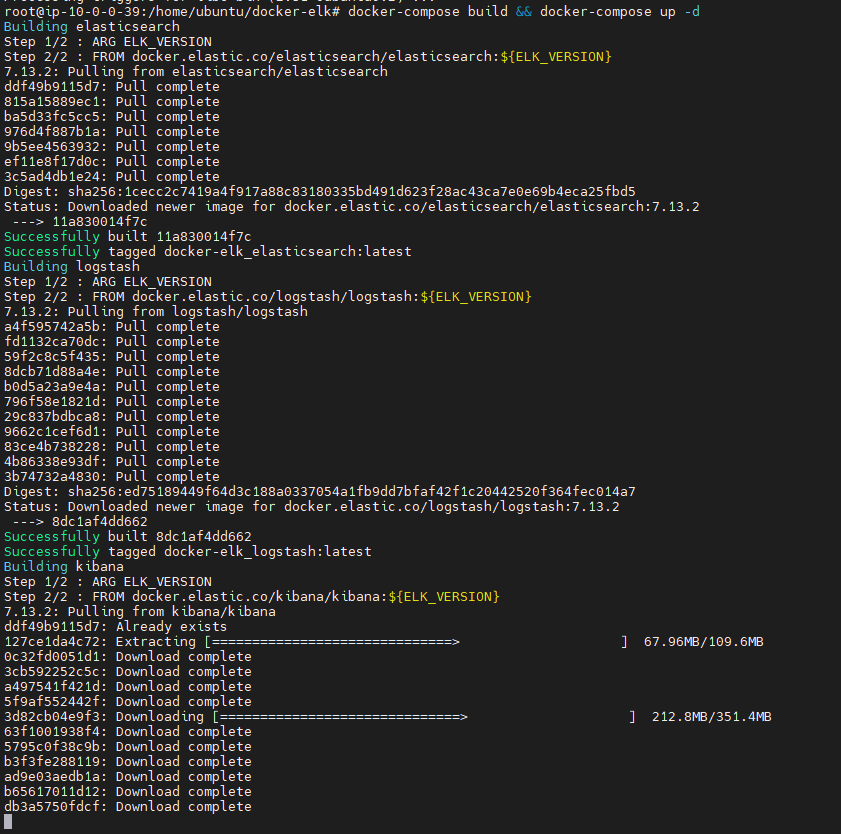Click layer ID 9b5ee4563932 line
Image resolution: width=841 pixels, height=834 pixels.
point(112,146)
